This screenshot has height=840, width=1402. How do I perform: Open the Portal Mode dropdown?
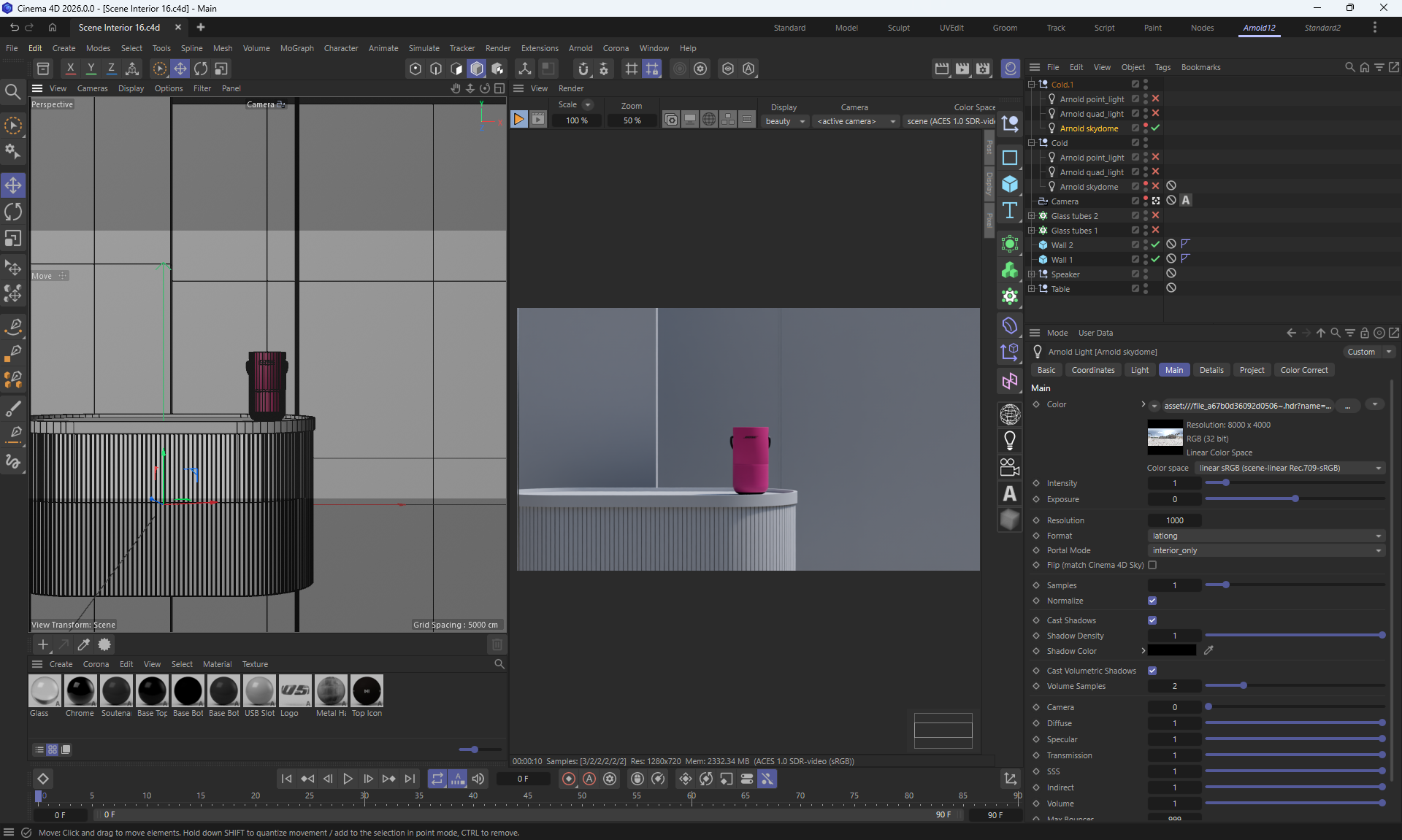click(1266, 550)
